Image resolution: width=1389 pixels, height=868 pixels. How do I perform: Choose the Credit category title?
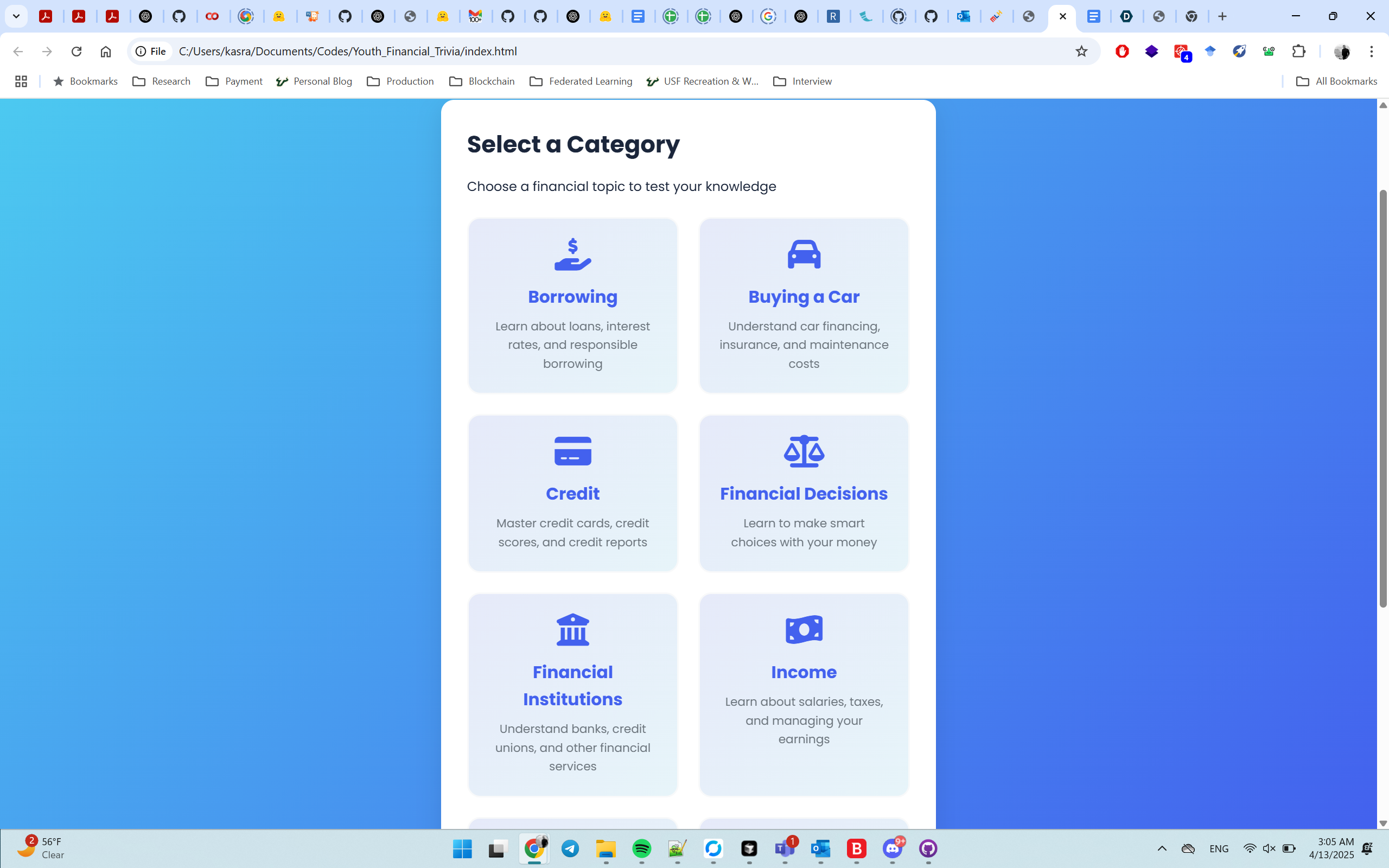point(572,494)
